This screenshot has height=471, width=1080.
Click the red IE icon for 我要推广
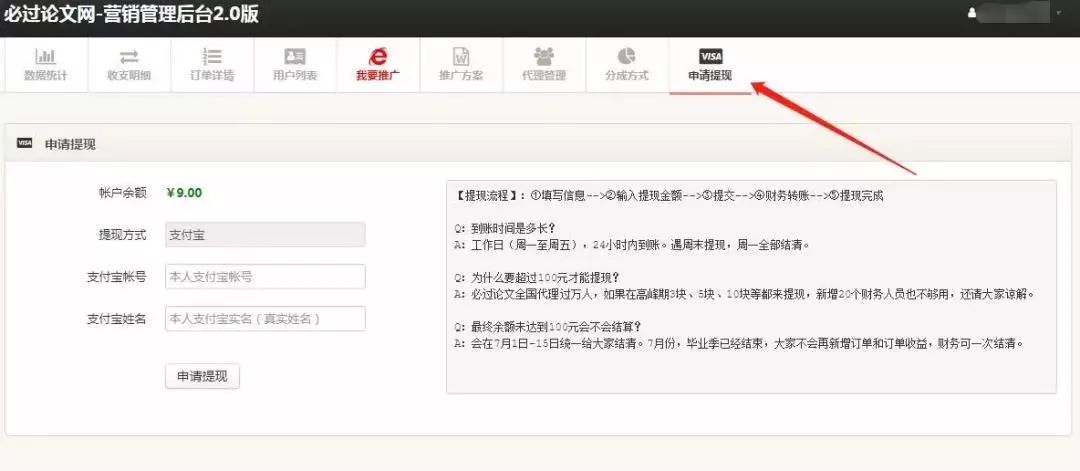[x=378, y=56]
